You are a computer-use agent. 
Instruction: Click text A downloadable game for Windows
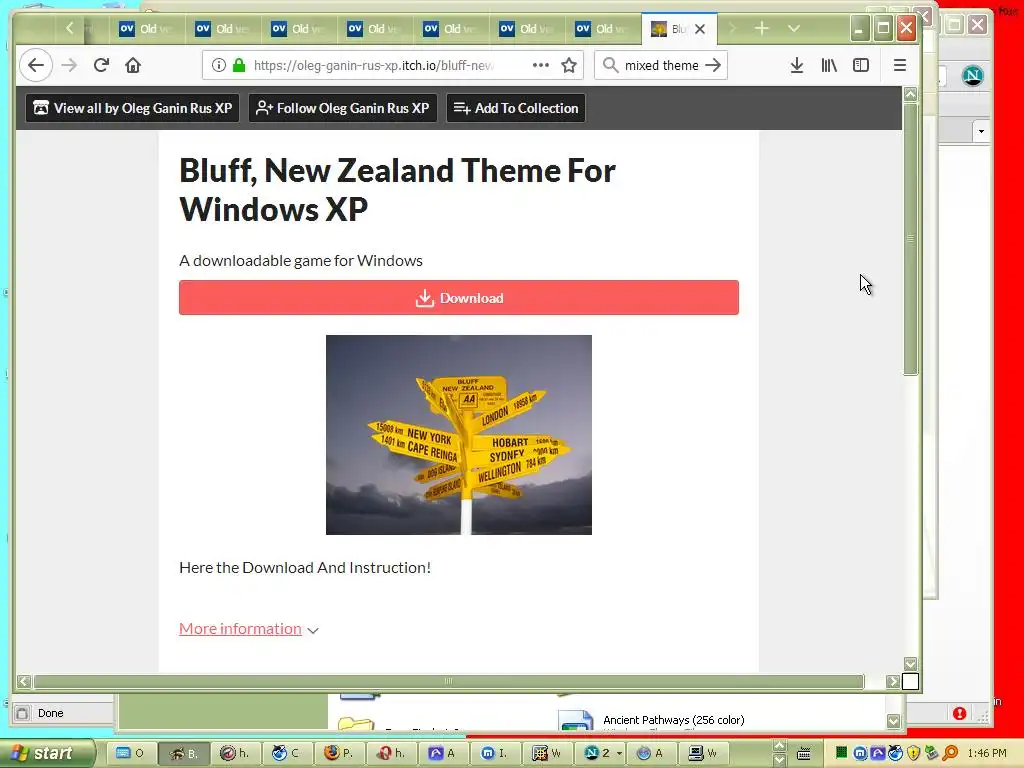pos(301,261)
